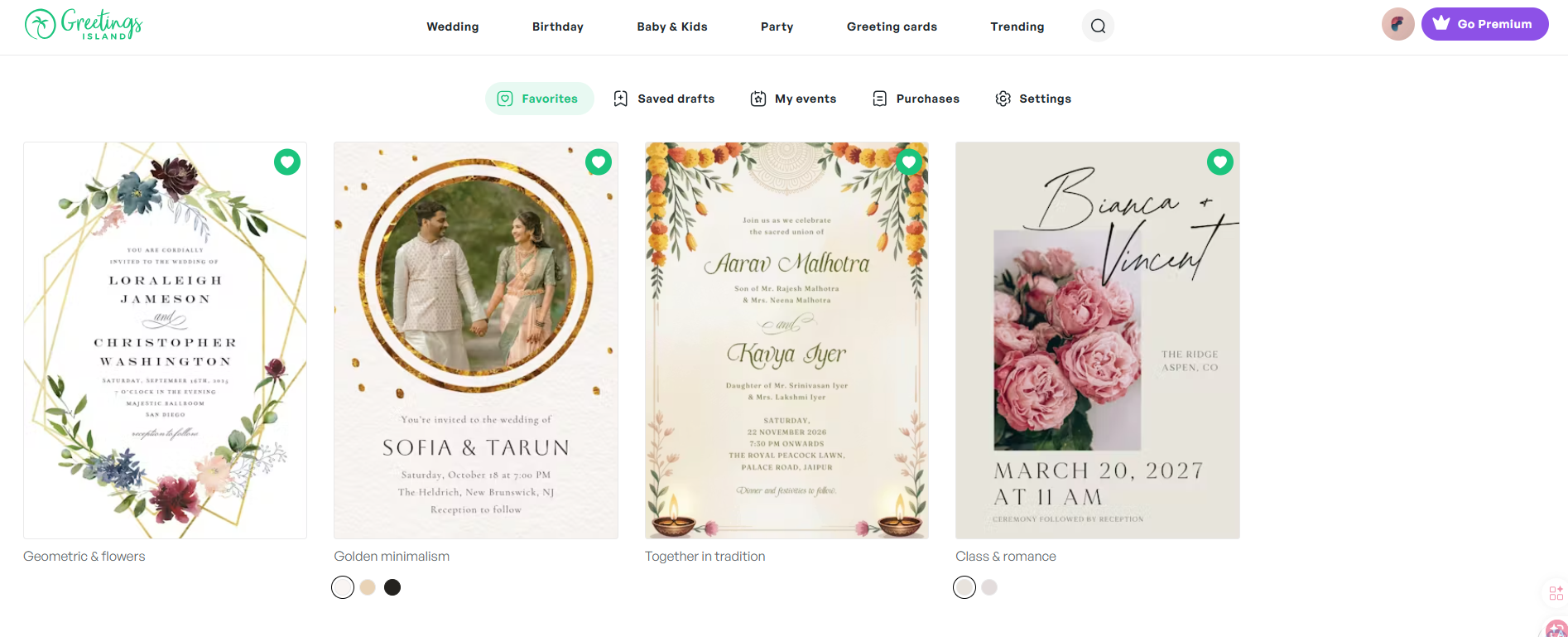The height and width of the screenshot is (637, 1568).
Task: Click the search magnifier icon
Action: click(1098, 27)
